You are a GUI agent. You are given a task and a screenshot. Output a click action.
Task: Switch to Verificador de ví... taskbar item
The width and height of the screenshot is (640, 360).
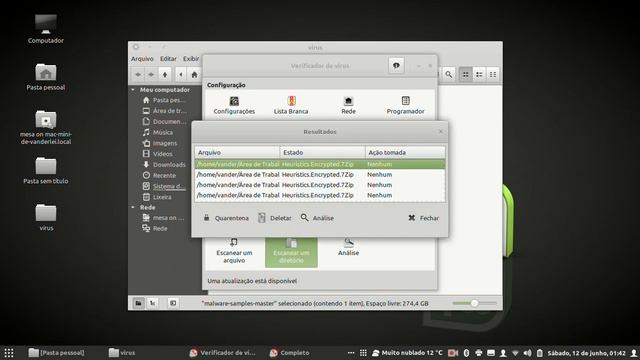[x=222, y=353]
